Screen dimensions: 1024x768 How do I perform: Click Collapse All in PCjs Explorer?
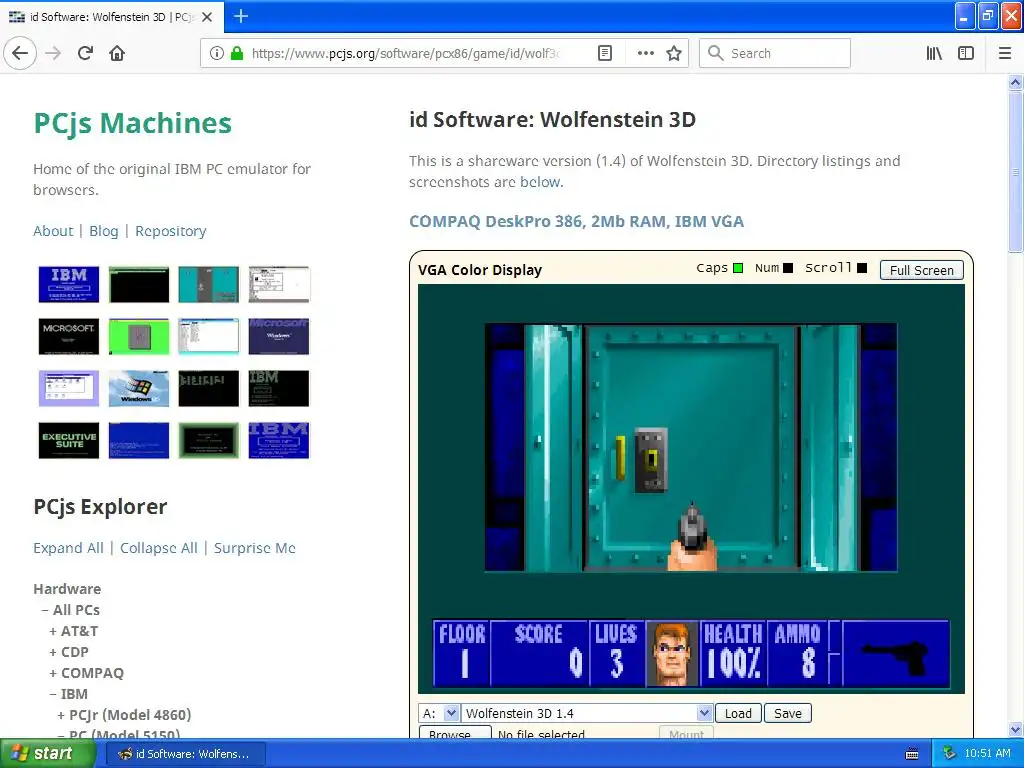(x=159, y=548)
